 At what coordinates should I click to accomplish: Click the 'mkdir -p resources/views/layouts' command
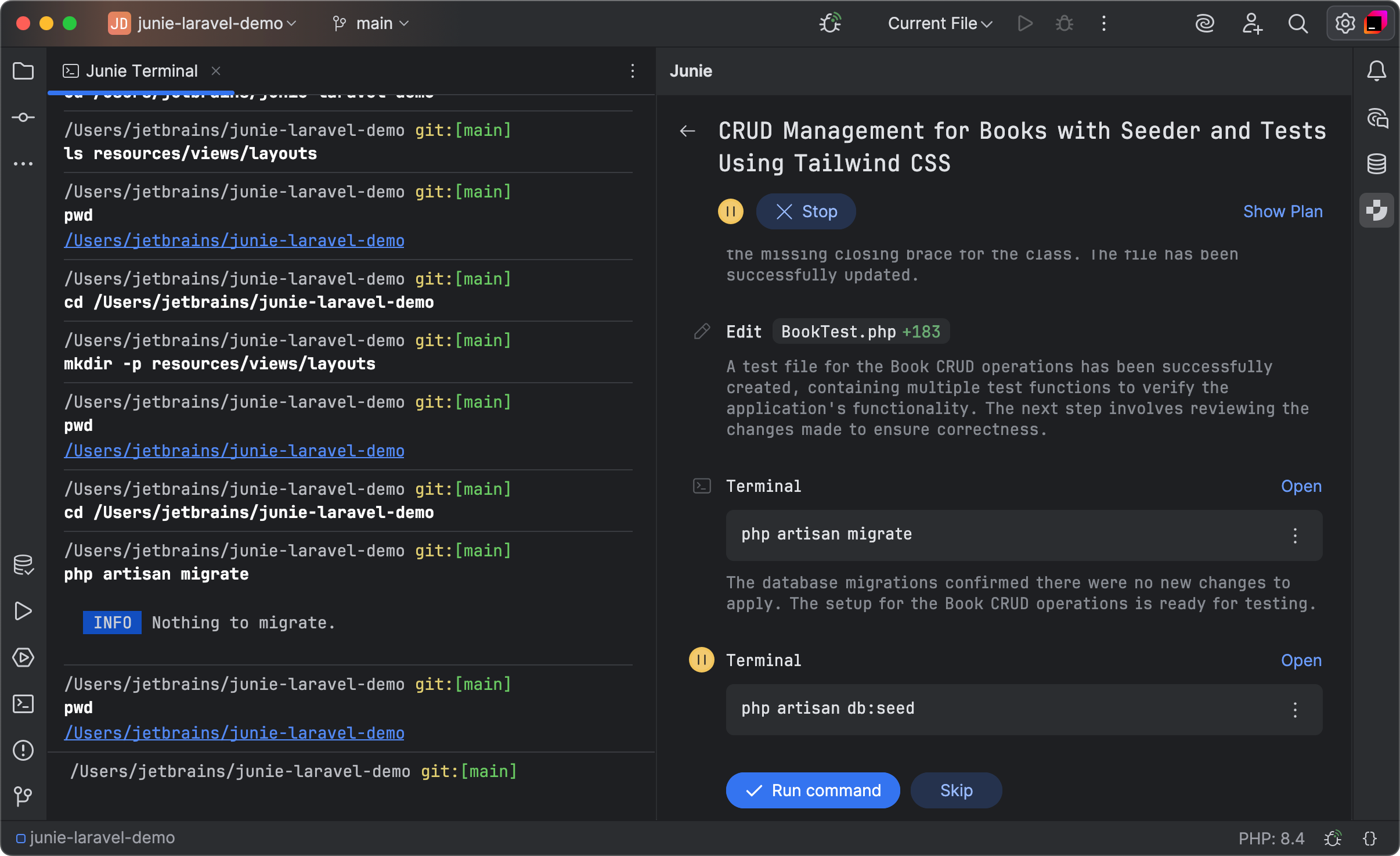[219, 364]
